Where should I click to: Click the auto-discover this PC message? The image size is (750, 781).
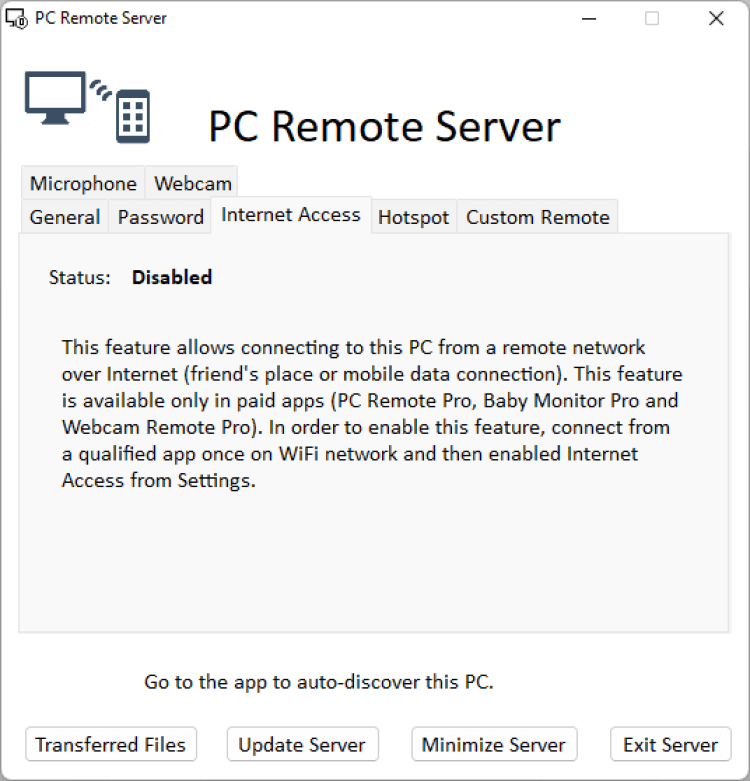point(319,683)
